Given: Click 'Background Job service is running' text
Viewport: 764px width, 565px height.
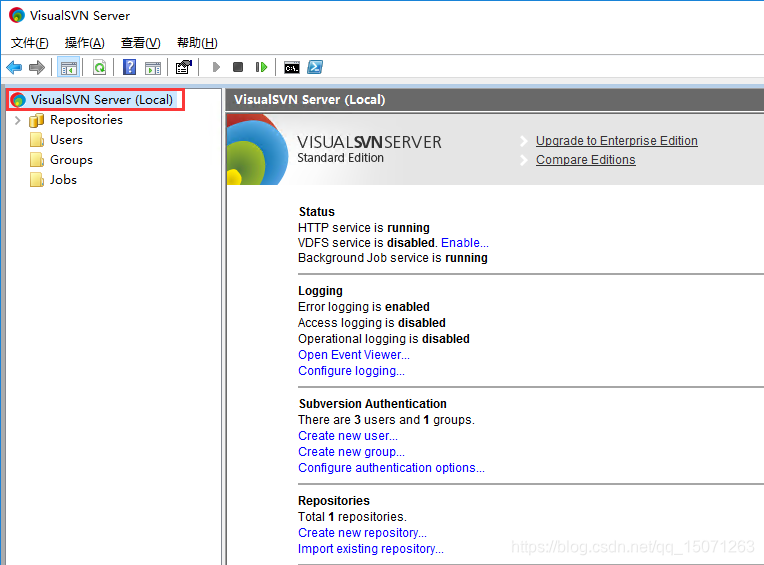Looking at the screenshot, I should click(393, 258).
